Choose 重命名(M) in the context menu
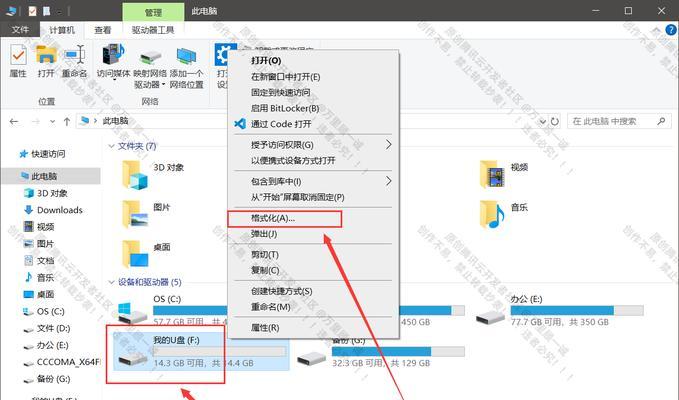 tap(313, 307)
